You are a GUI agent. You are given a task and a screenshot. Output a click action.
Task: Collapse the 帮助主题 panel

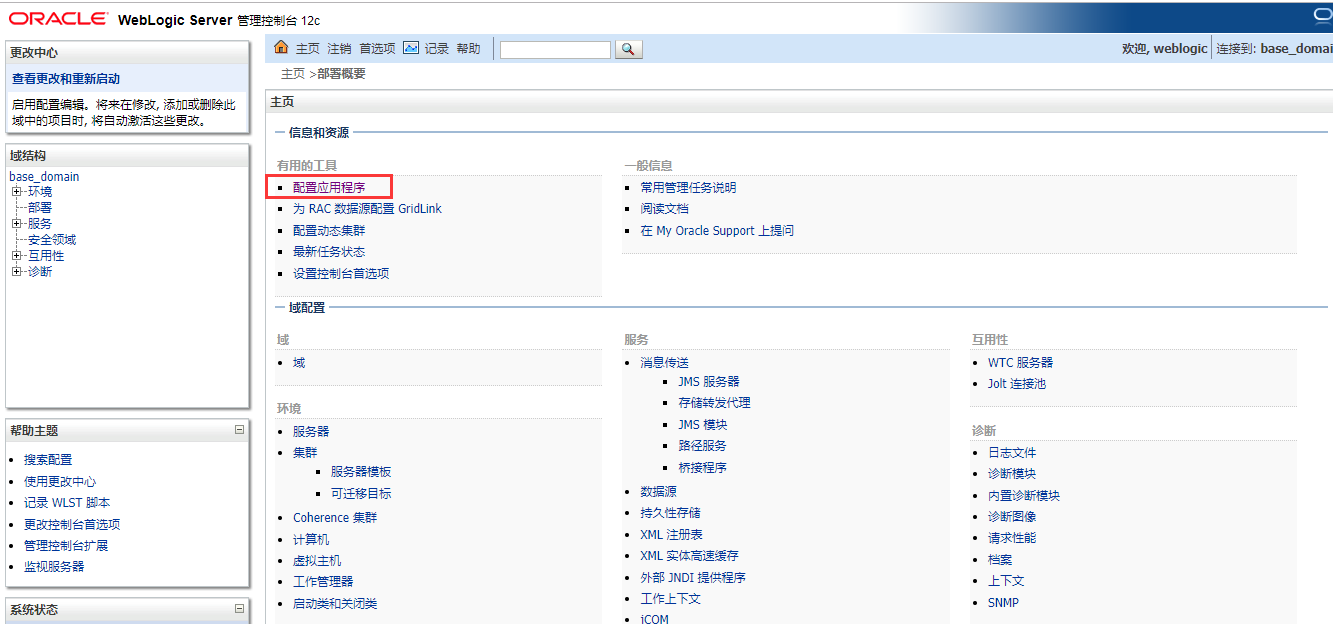239,430
